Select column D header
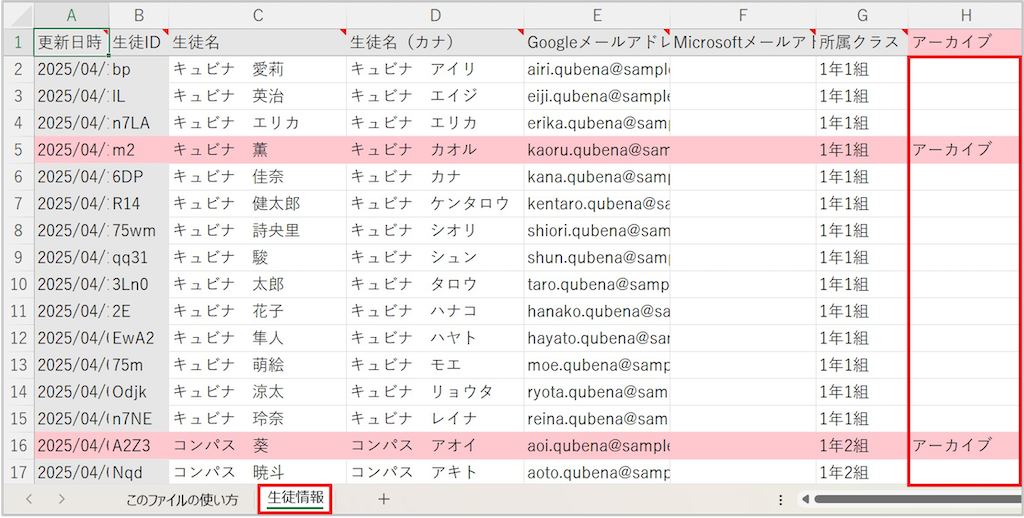Image resolution: width=1024 pixels, height=518 pixels. coord(435,15)
